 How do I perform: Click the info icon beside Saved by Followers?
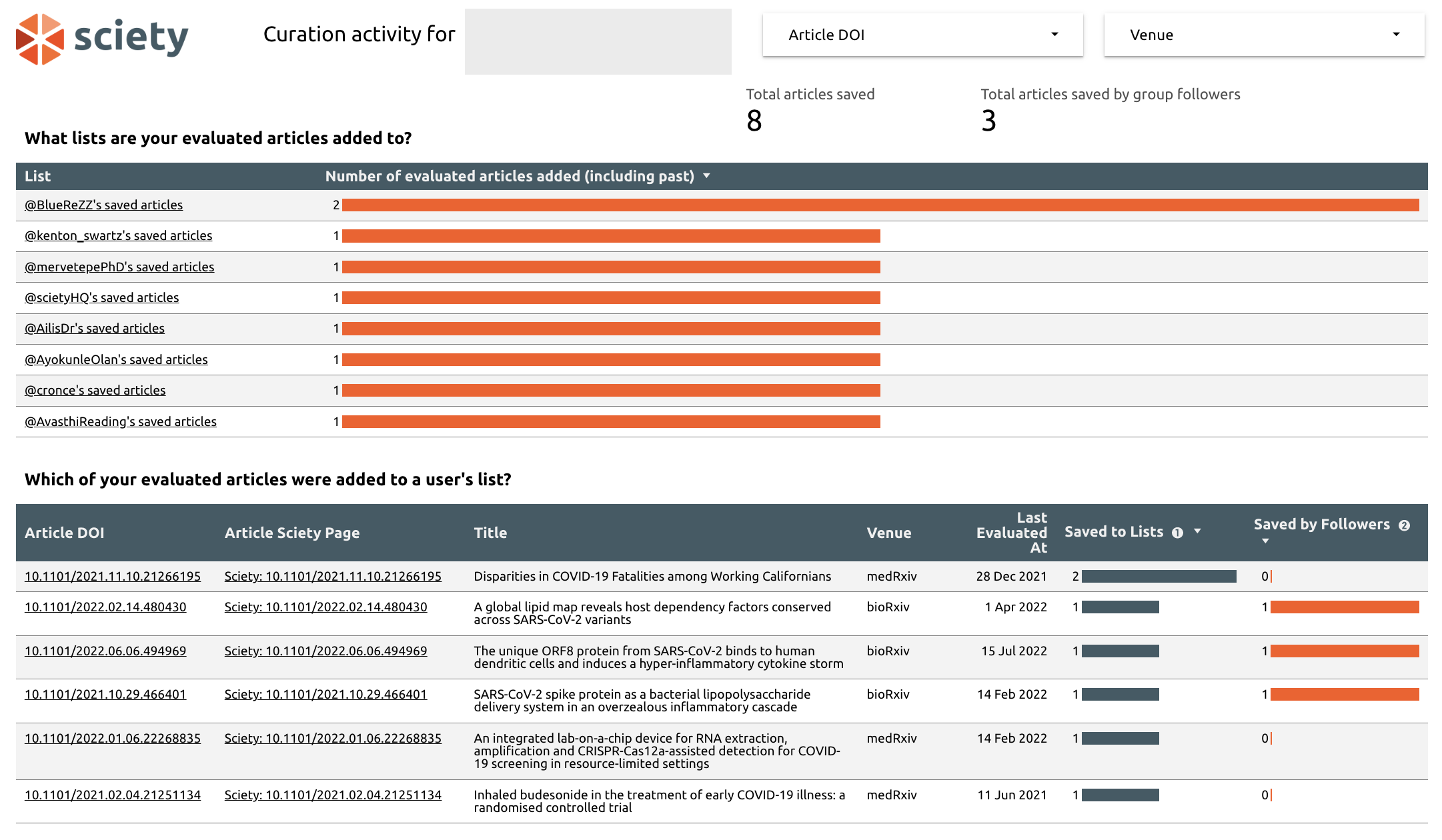pos(1403,525)
